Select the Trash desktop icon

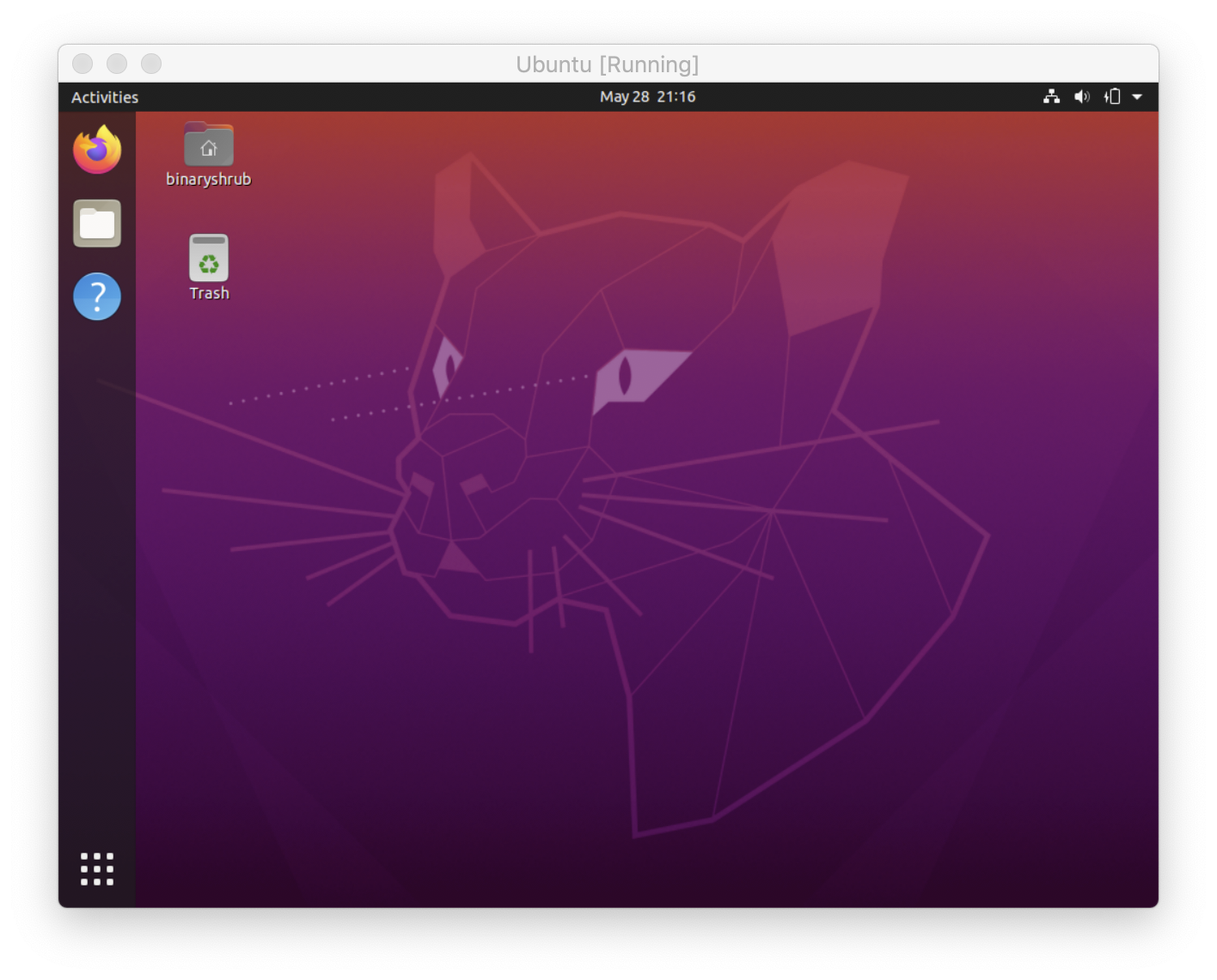[209, 258]
